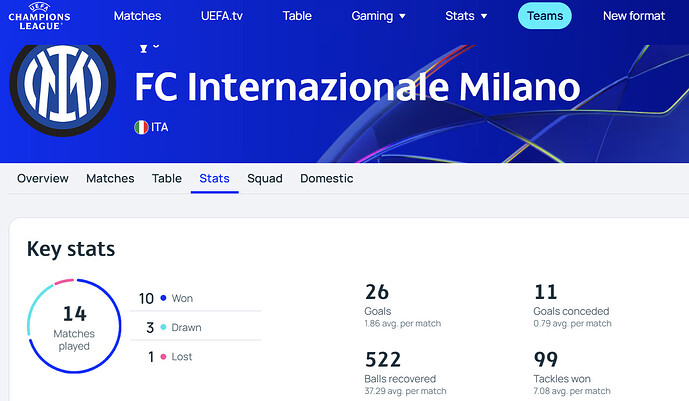Click the blue Won legend dot
Image resolution: width=689 pixels, height=401 pixels.
click(x=163, y=298)
